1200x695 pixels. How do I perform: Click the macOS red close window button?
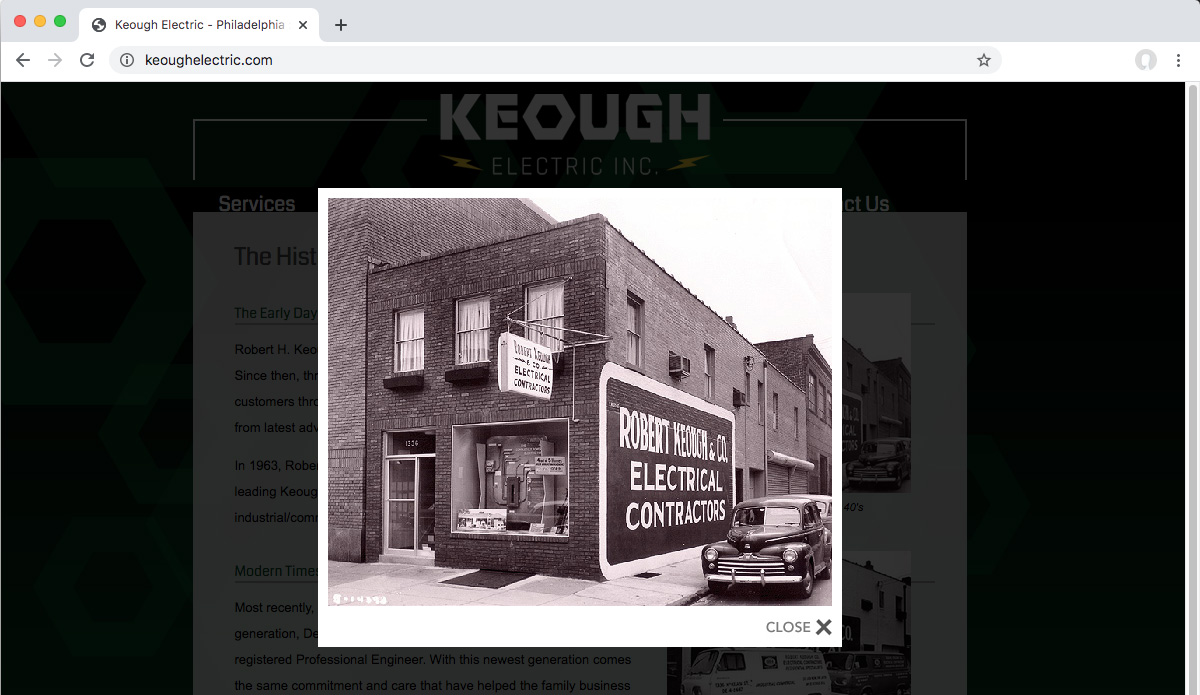click(x=20, y=21)
